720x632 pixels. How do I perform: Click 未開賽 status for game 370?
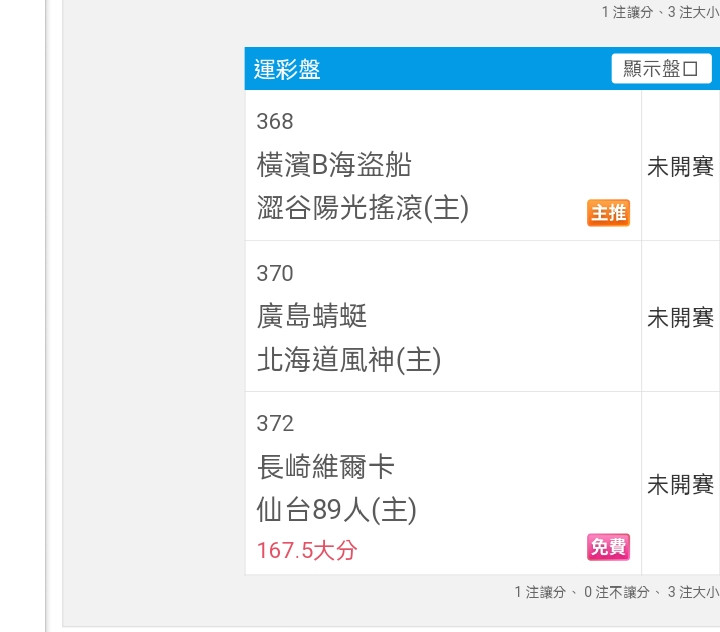pos(680,317)
